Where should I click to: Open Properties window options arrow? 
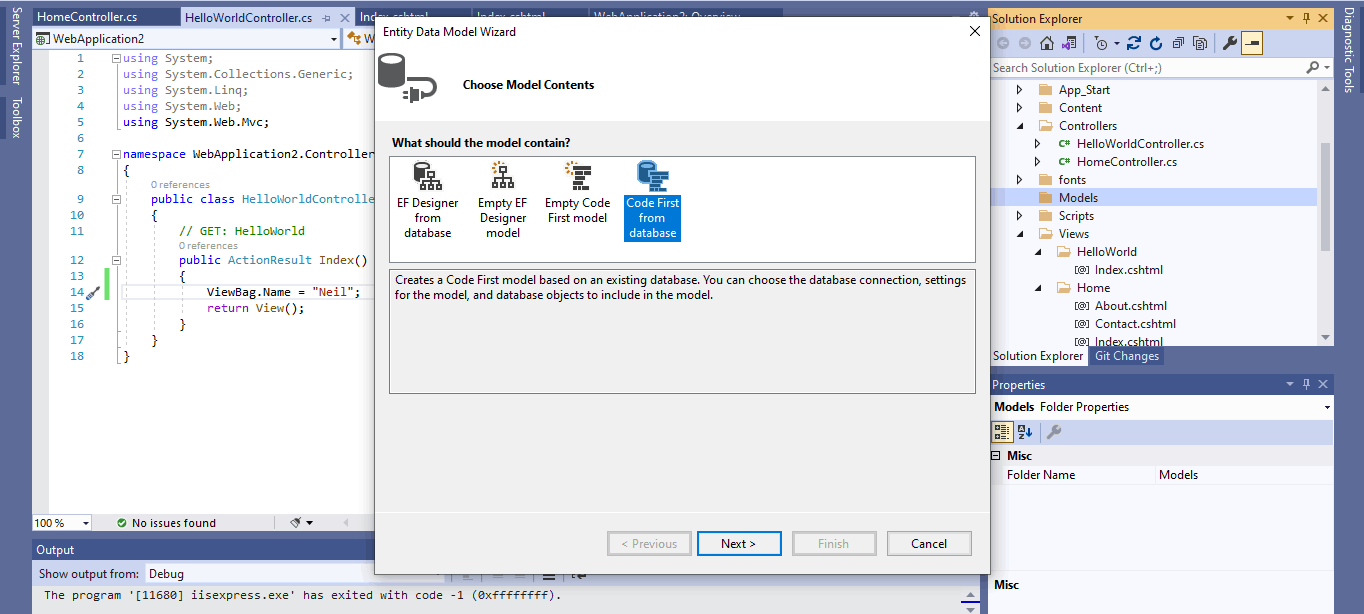point(1289,384)
